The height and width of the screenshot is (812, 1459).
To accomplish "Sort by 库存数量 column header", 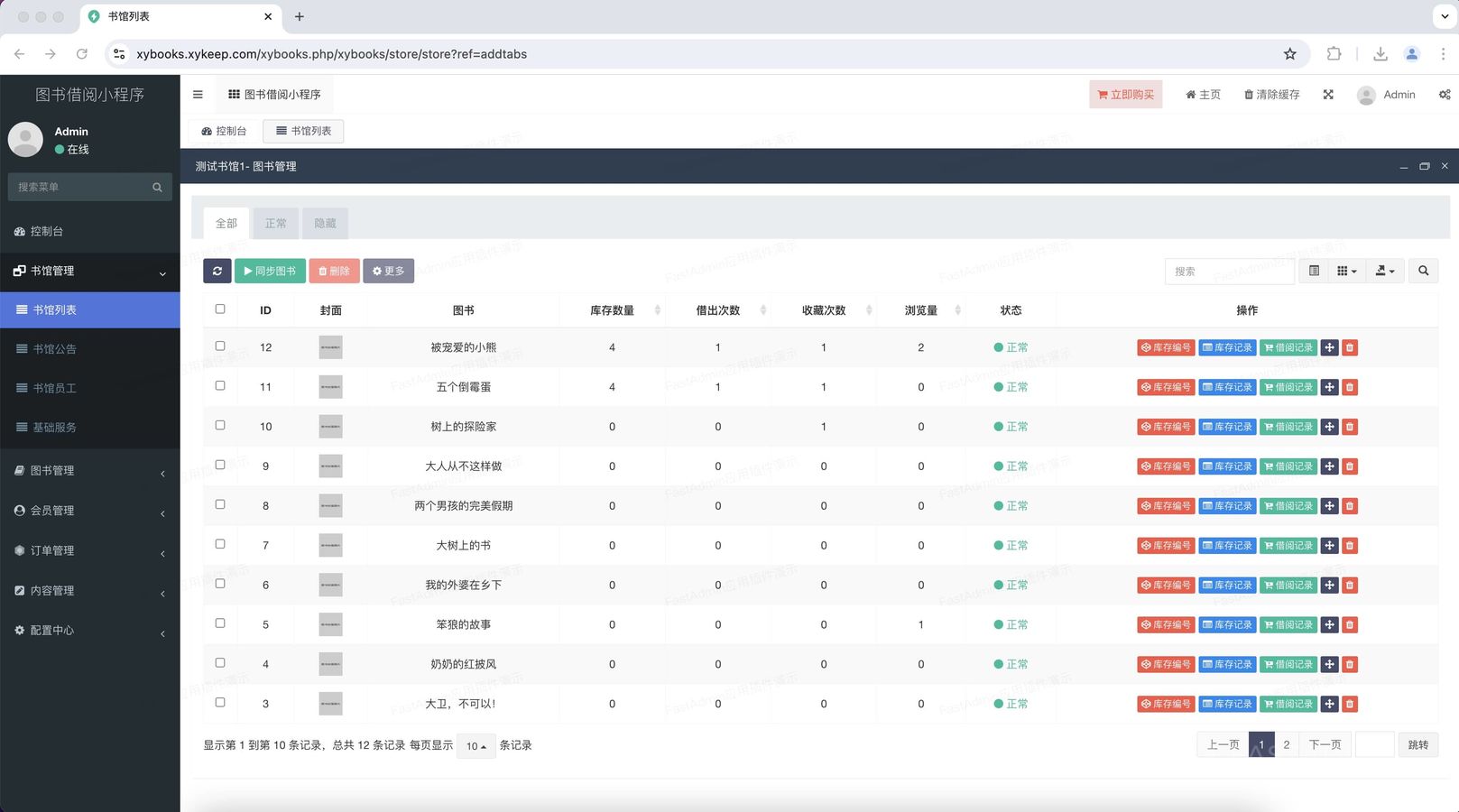I will 612,310.
